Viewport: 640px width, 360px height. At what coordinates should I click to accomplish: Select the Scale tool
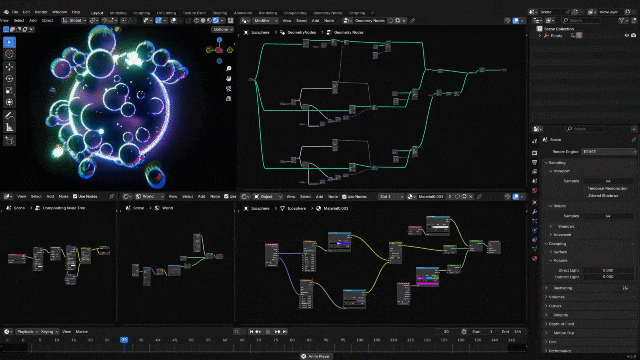coord(9,90)
